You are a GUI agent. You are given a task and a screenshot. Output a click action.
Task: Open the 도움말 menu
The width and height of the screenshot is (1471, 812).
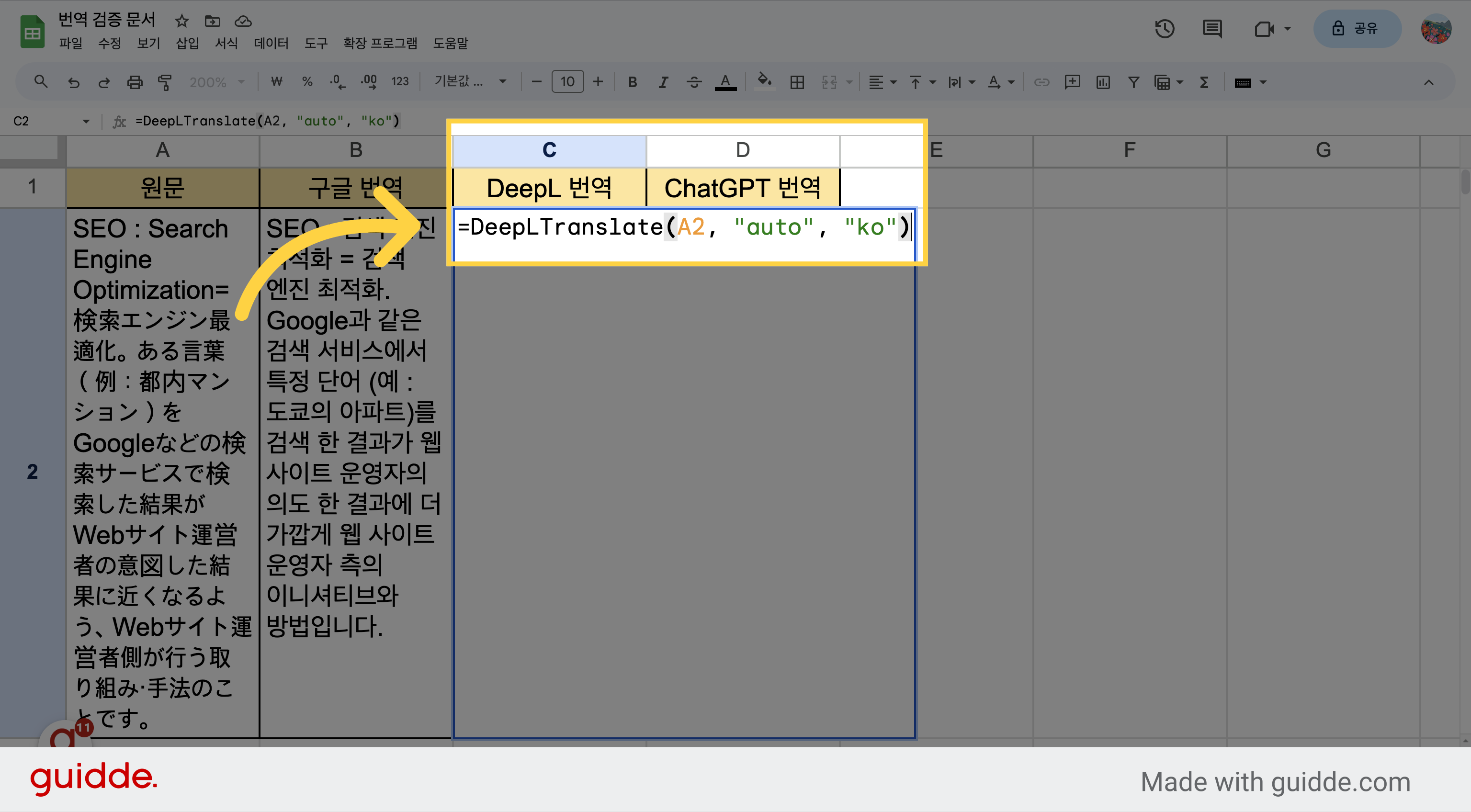point(450,44)
